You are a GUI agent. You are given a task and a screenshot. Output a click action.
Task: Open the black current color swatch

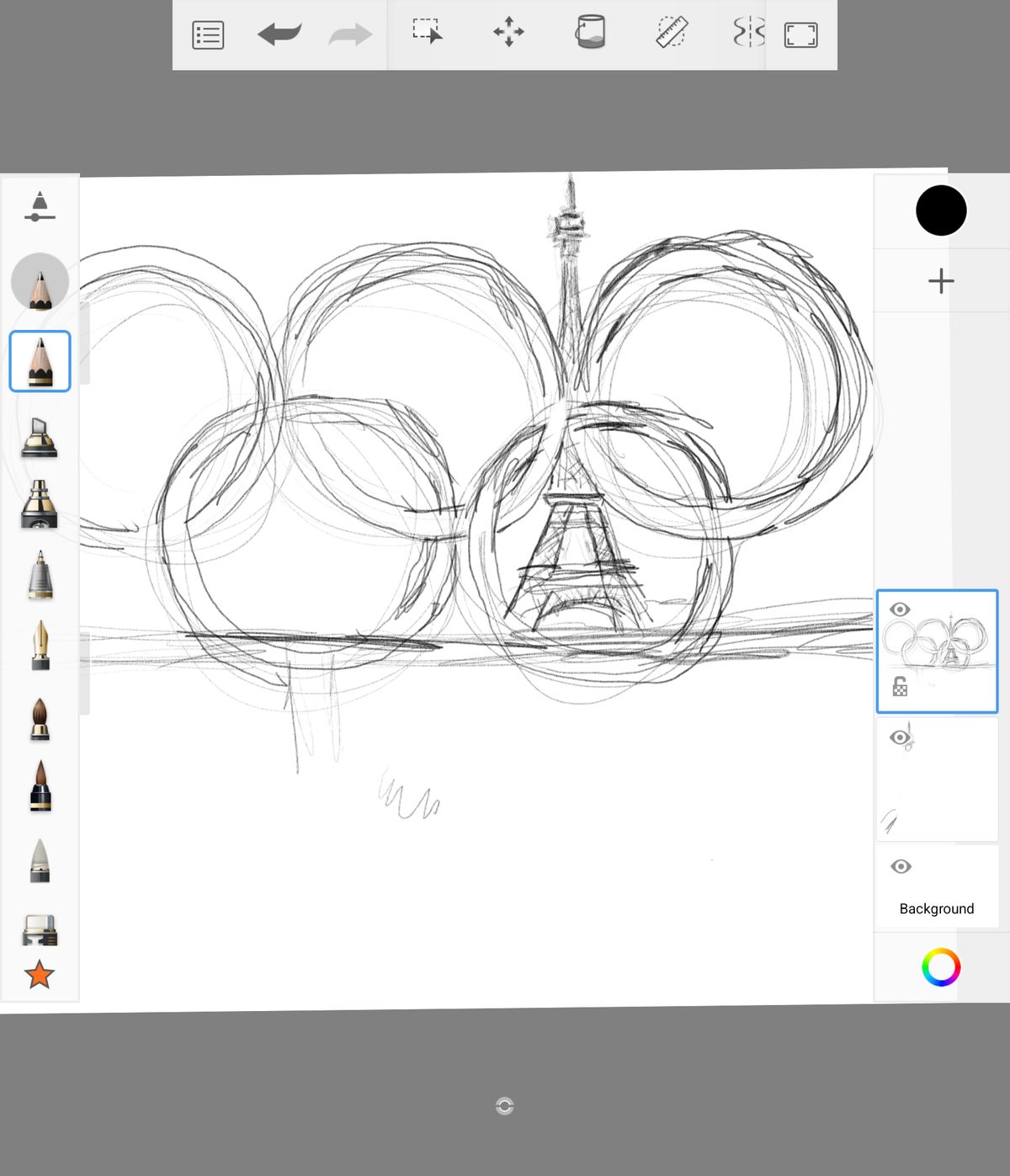click(941, 210)
